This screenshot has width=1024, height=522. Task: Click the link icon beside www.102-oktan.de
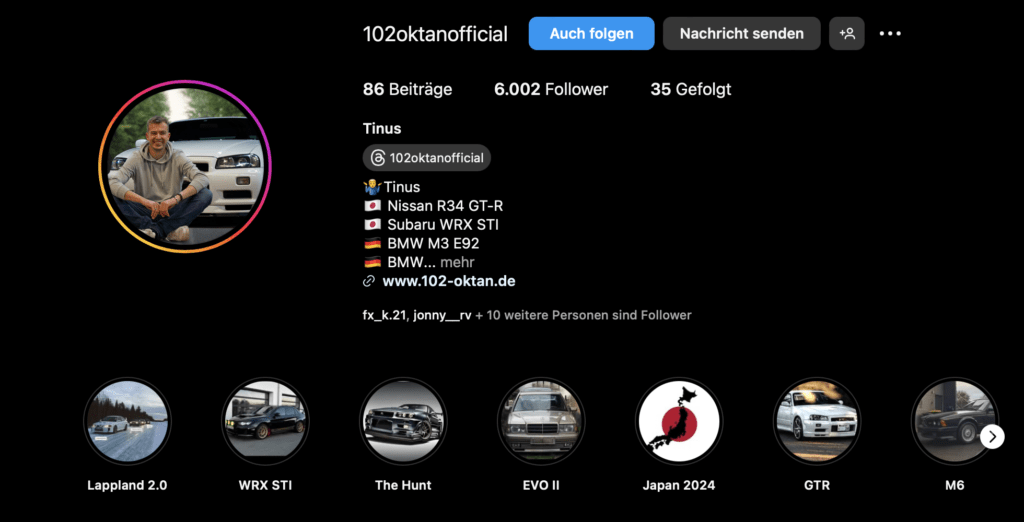tap(369, 282)
